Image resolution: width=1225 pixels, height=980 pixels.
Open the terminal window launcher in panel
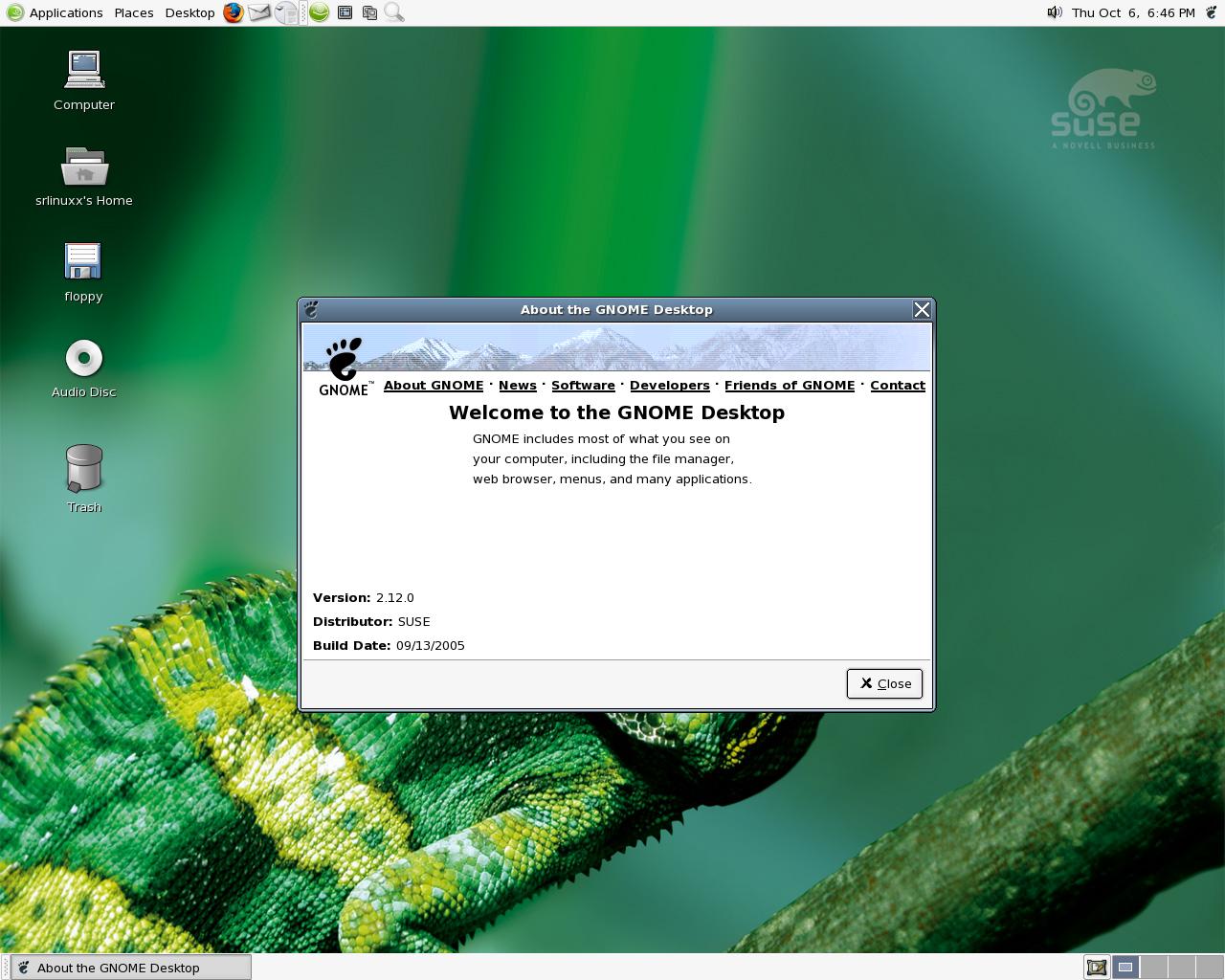pos(345,12)
